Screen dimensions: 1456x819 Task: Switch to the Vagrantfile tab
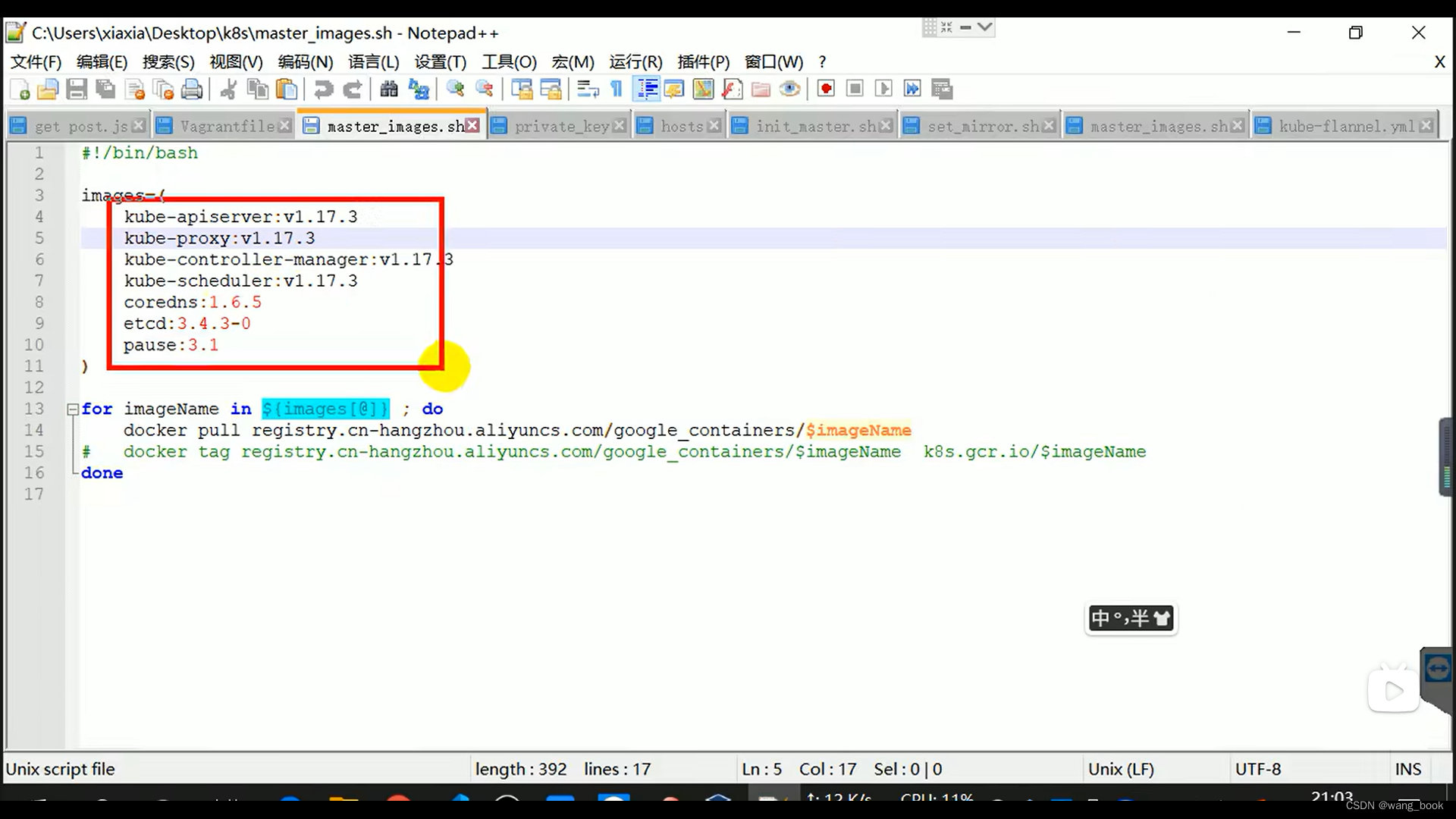(225, 127)
